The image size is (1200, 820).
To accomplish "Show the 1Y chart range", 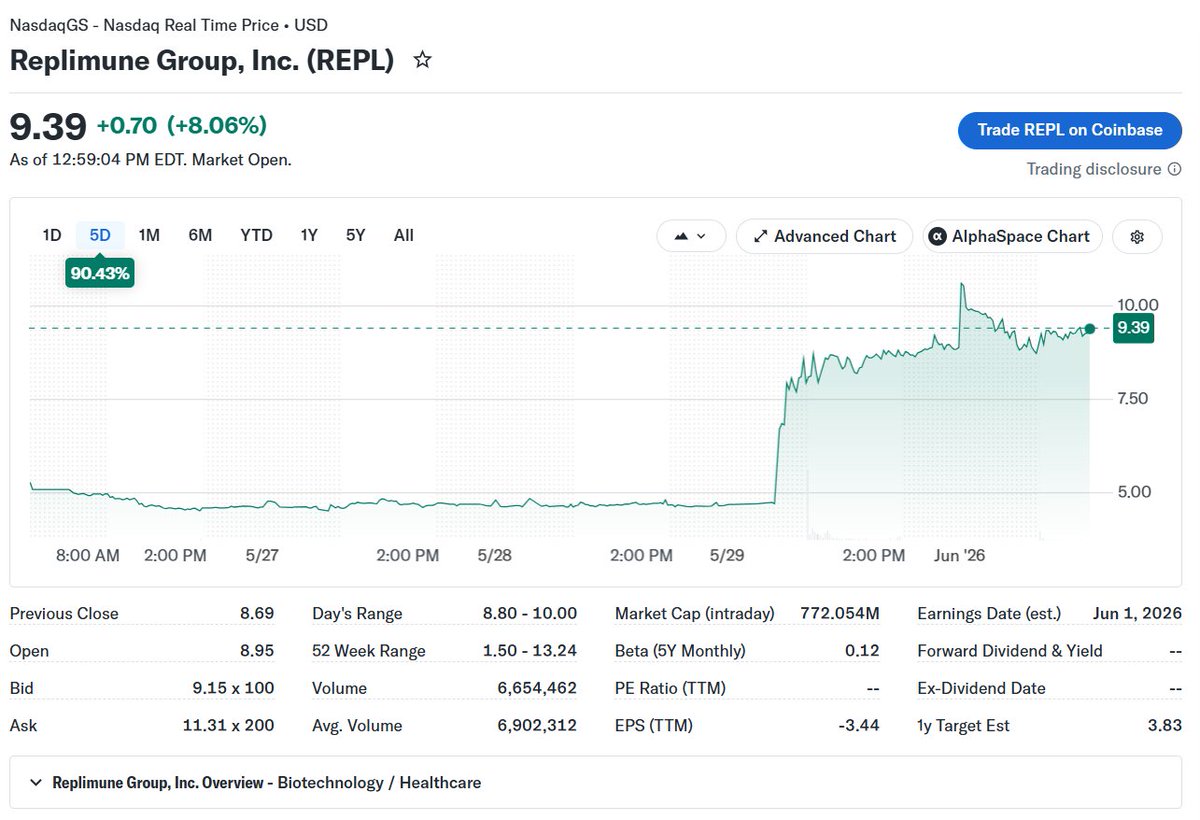I will click(309, 235).
